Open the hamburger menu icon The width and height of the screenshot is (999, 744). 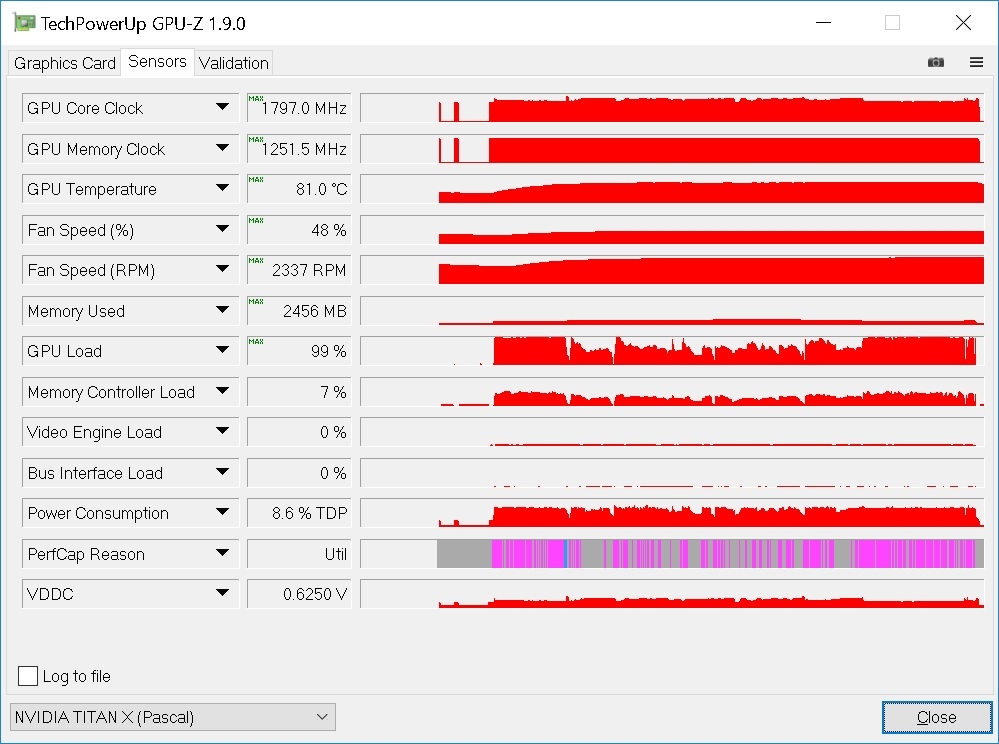[x=976, y=62]
